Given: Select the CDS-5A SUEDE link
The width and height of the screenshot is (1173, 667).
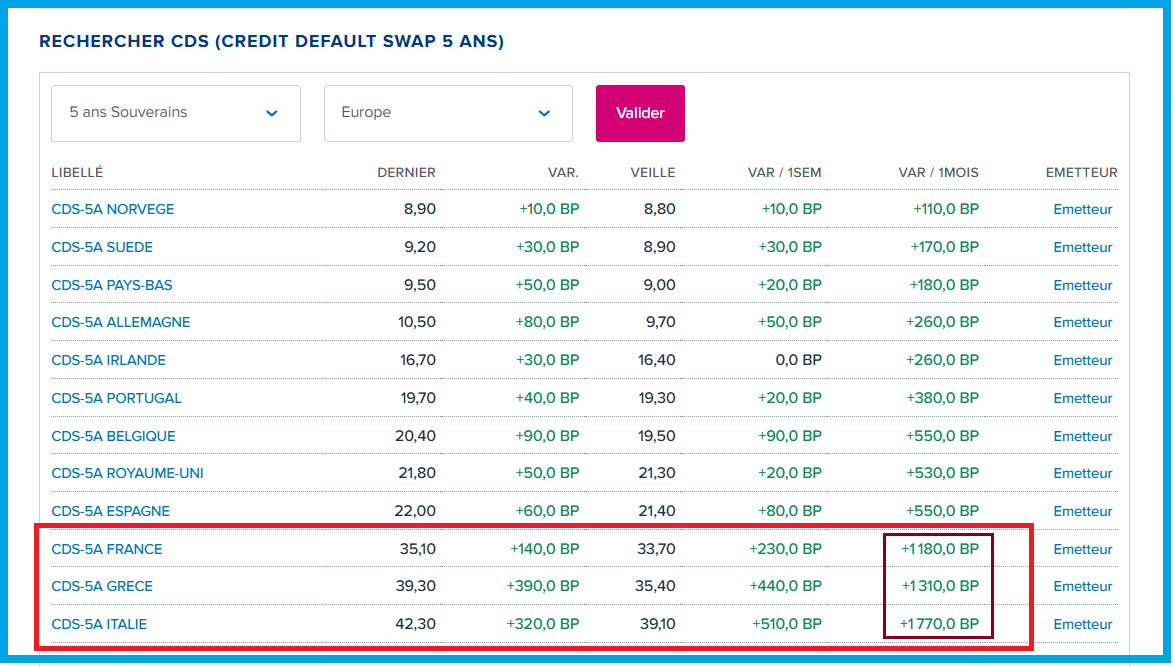Looking at the screenshot, I should coord(102,247).
